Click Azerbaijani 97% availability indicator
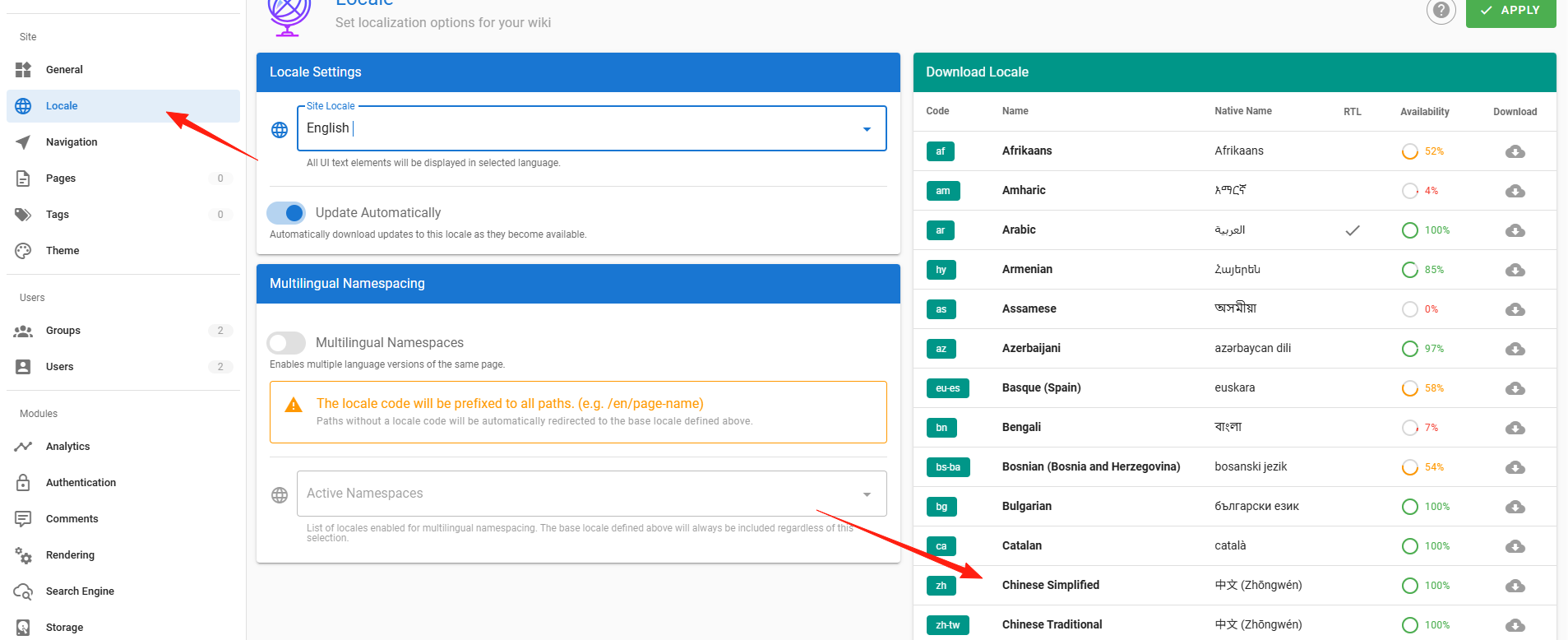Image resolution: width=1568 pixels, height=640 pixels. (x=1423, y=349)
